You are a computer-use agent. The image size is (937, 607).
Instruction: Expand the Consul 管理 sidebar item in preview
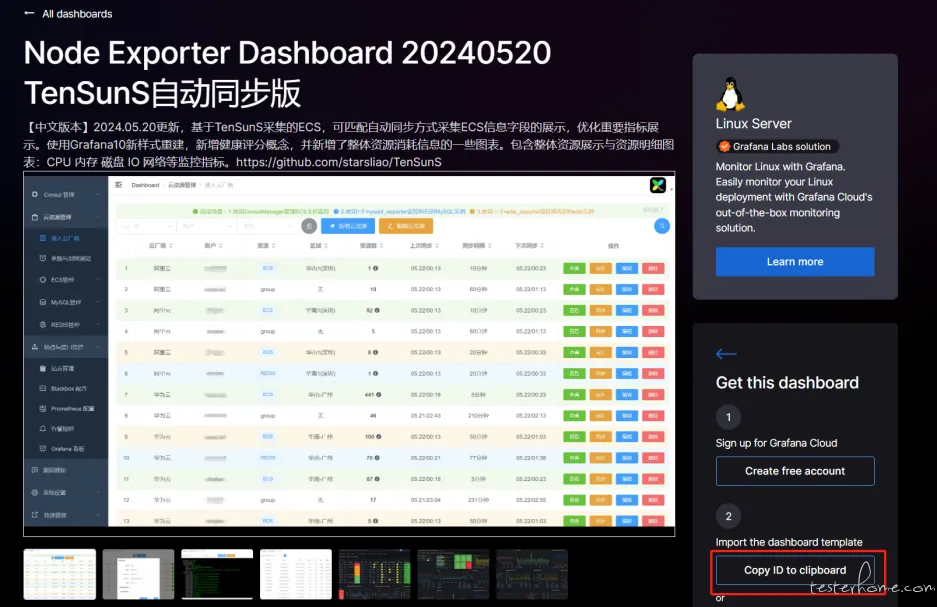click(x=66, y=195)
